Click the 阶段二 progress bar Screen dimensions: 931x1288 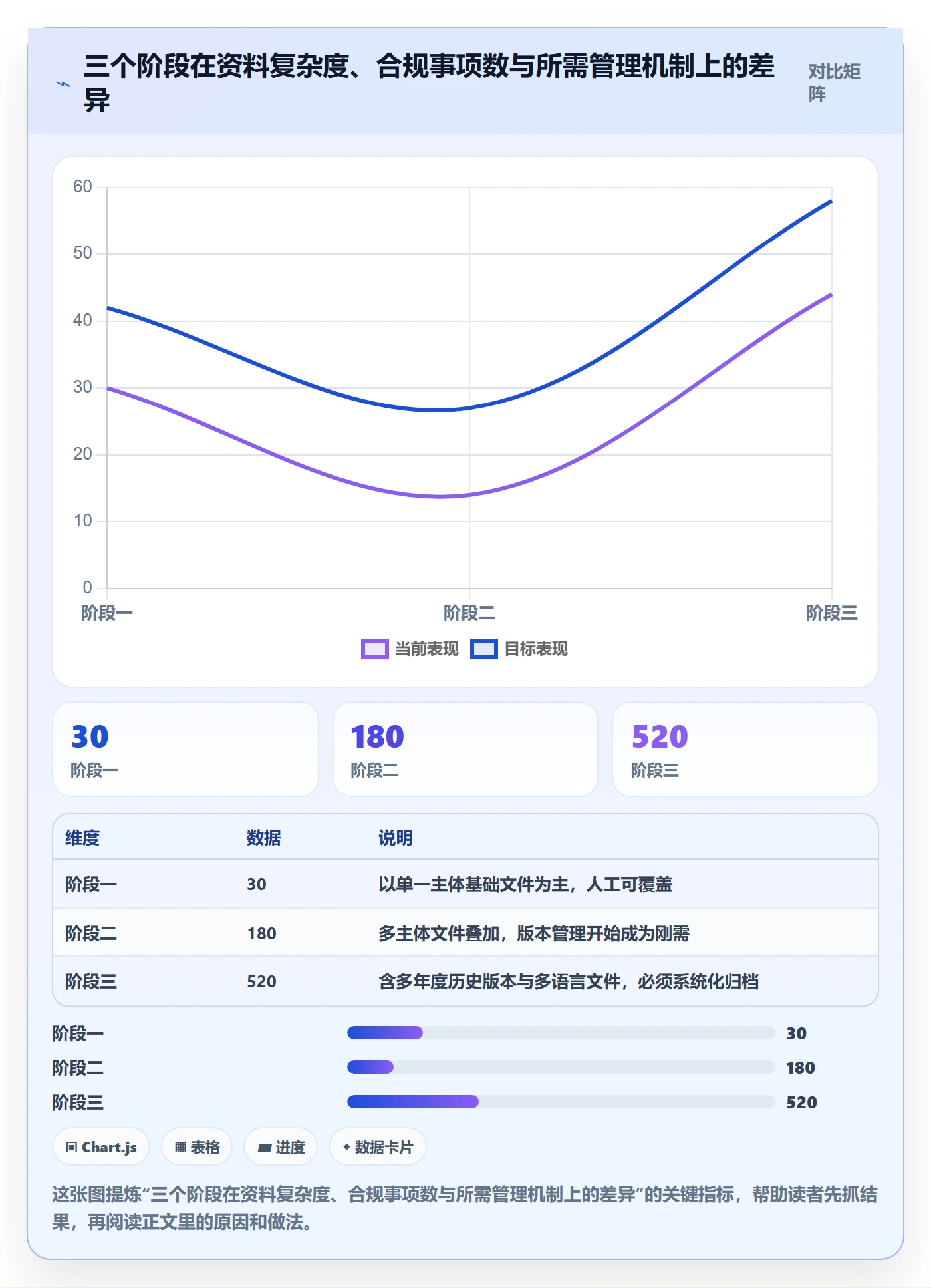(x=561, y=1067)
